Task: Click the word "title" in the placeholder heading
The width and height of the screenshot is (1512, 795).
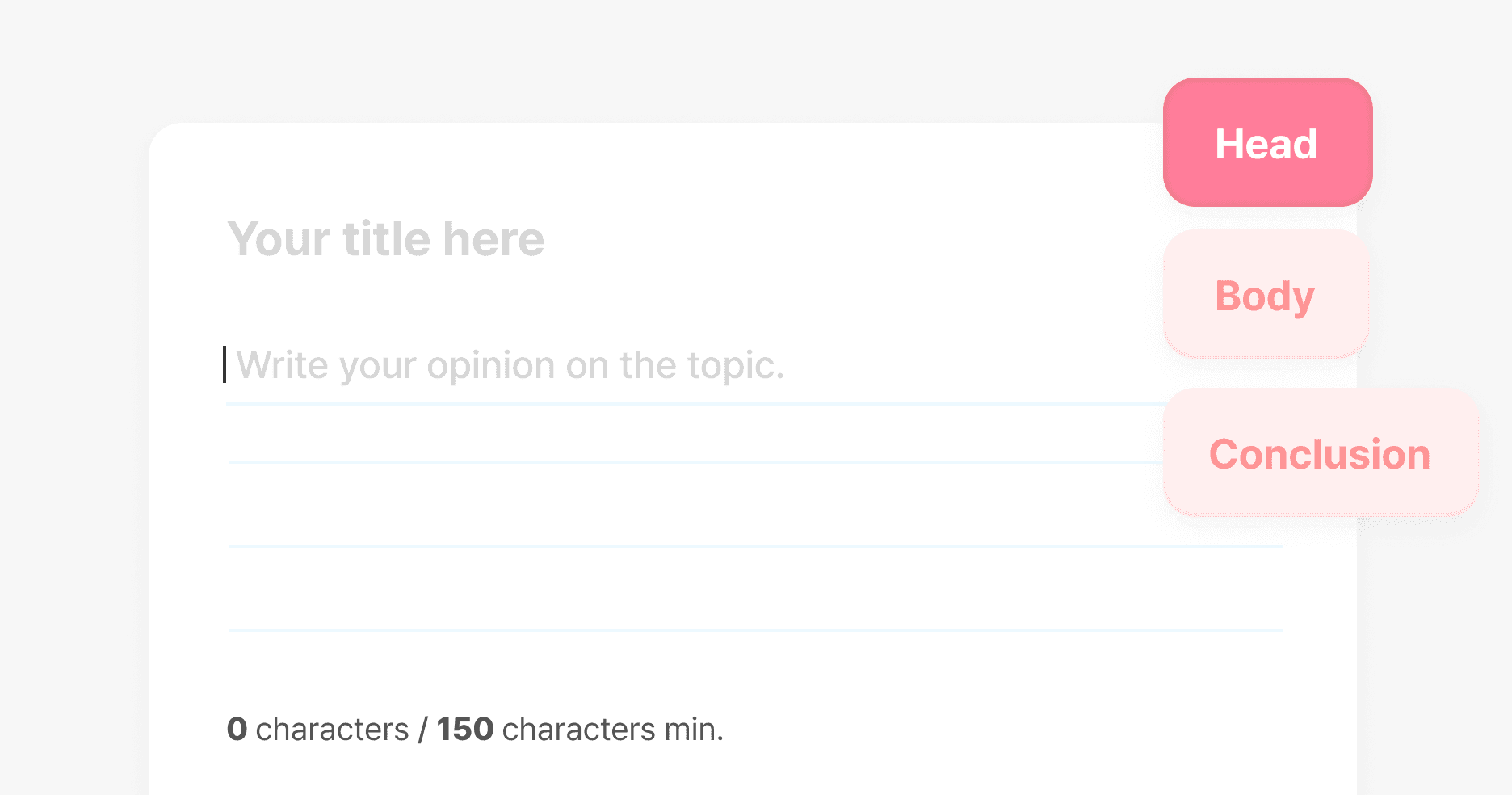Action: point(386,239)
